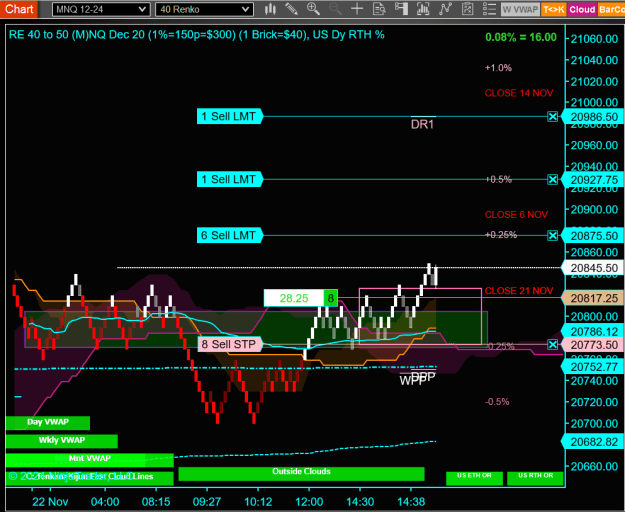Click the +1.0% level label

[498, 68]
